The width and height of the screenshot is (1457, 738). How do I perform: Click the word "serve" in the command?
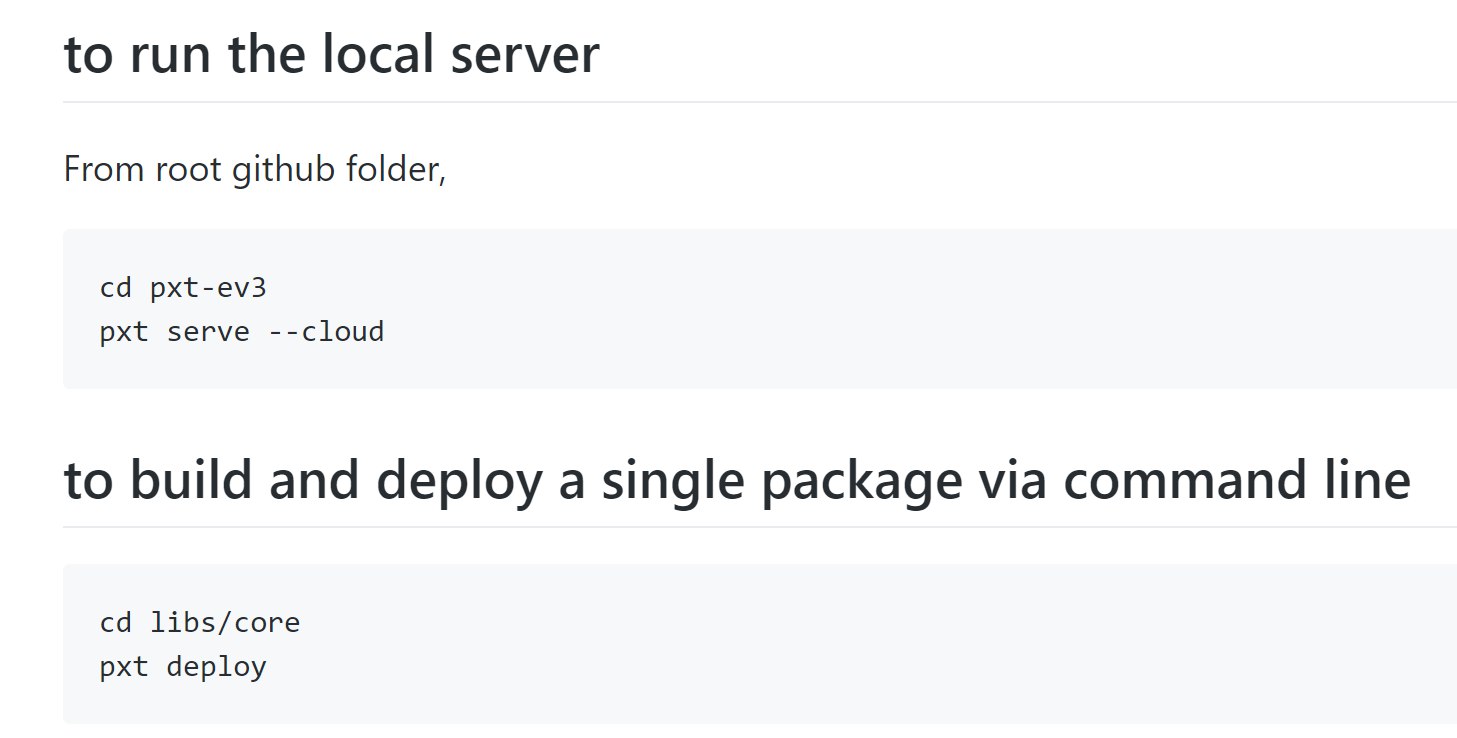(208, 331)
